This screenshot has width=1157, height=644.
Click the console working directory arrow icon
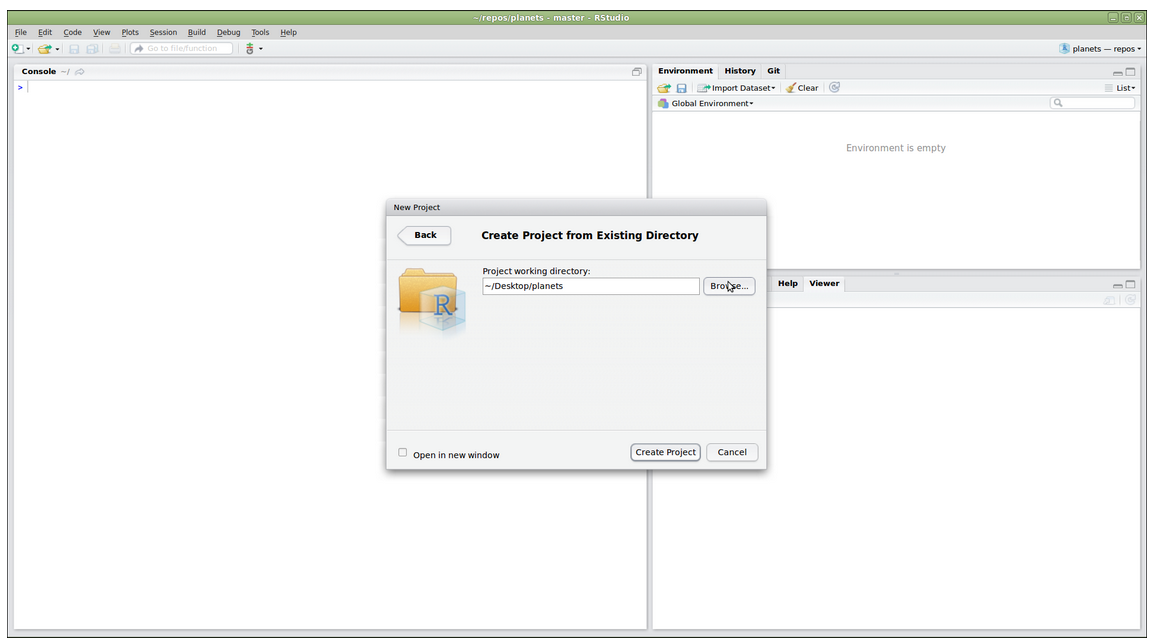tap(80, 72)
